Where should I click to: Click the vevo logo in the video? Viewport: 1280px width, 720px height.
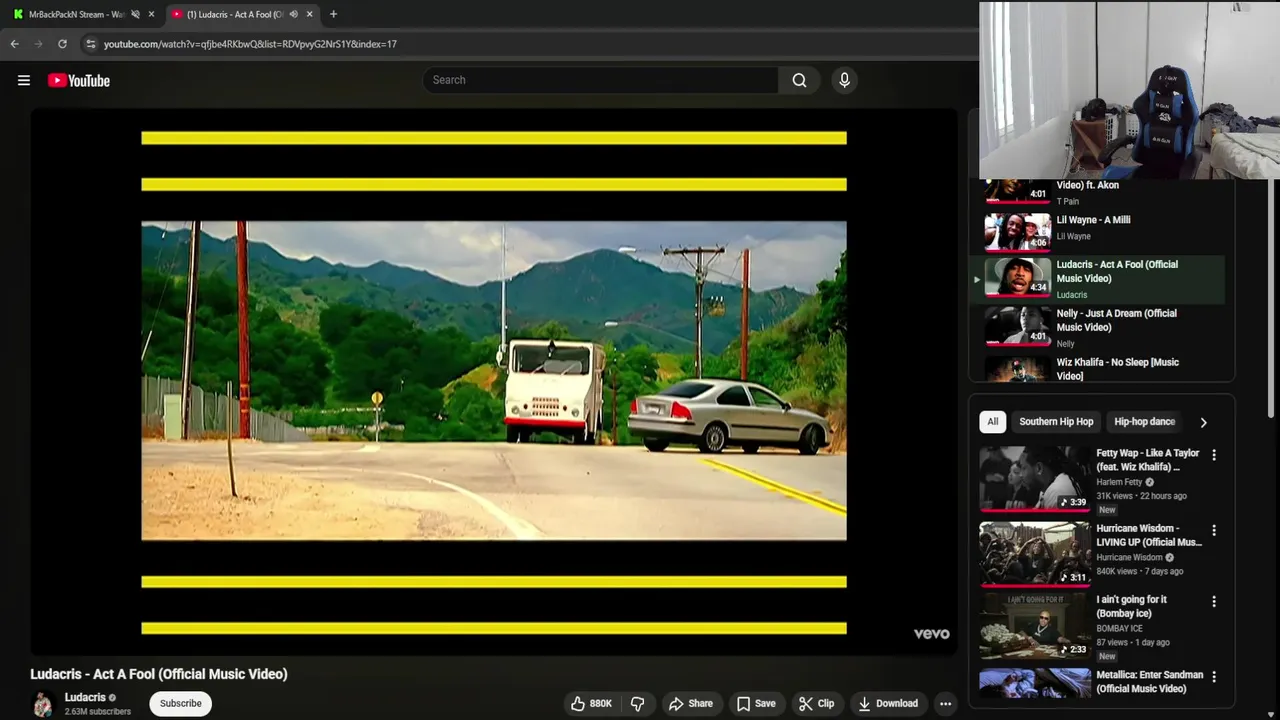931,634
